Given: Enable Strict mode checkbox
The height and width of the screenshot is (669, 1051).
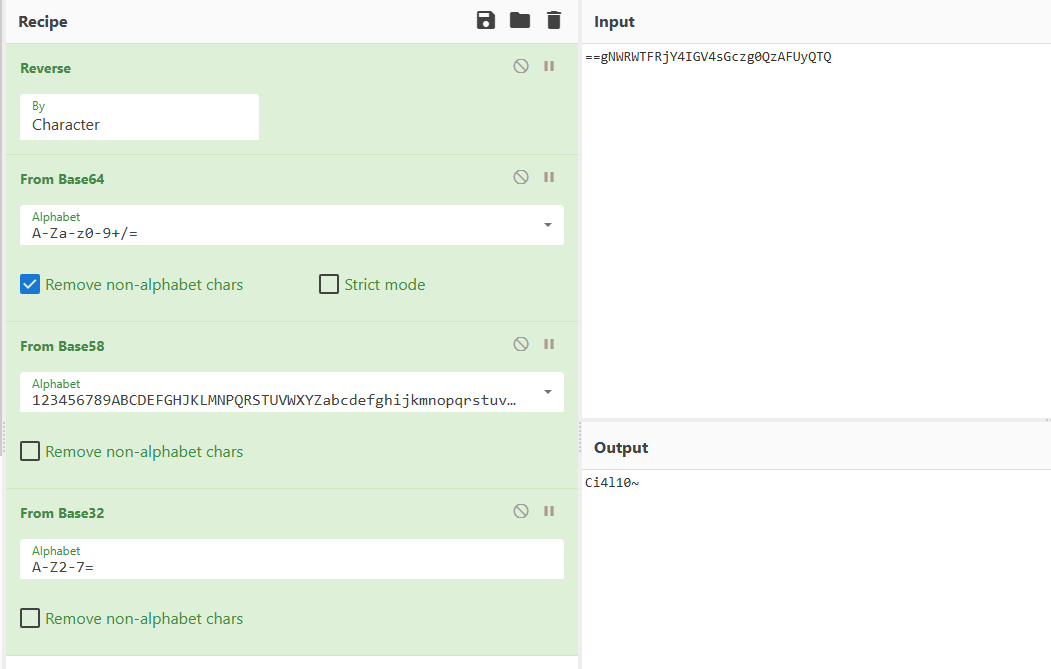Looking at the screenshot, I should click(x=329, y=285).
